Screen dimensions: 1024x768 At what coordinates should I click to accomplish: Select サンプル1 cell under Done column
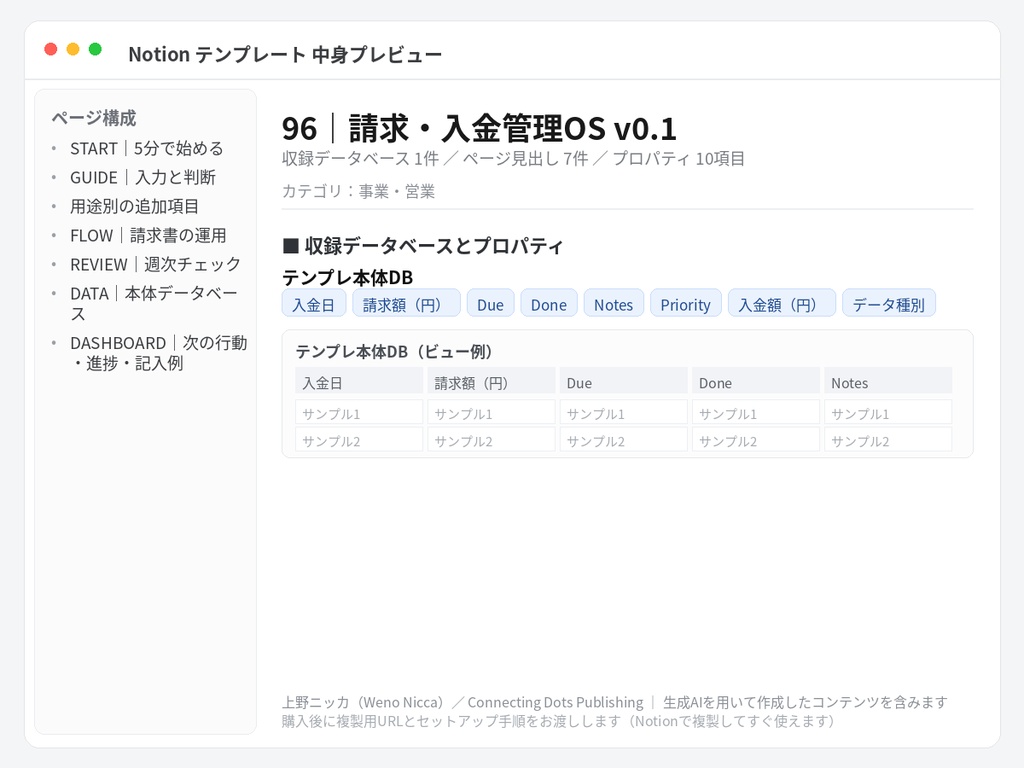[756, 412]
